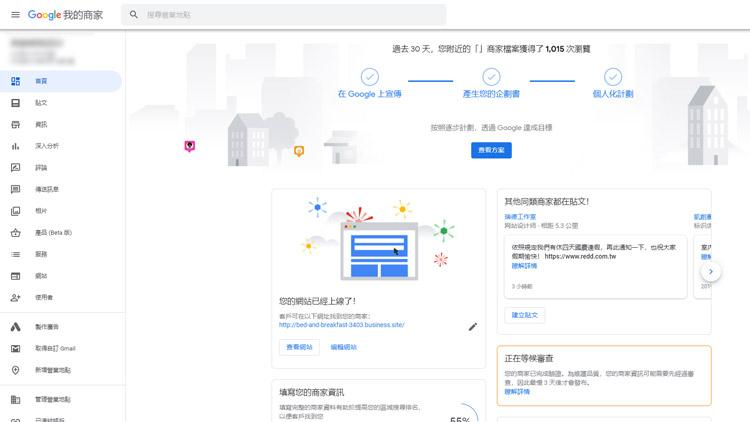Click the blue 查看方案 button

491,150
